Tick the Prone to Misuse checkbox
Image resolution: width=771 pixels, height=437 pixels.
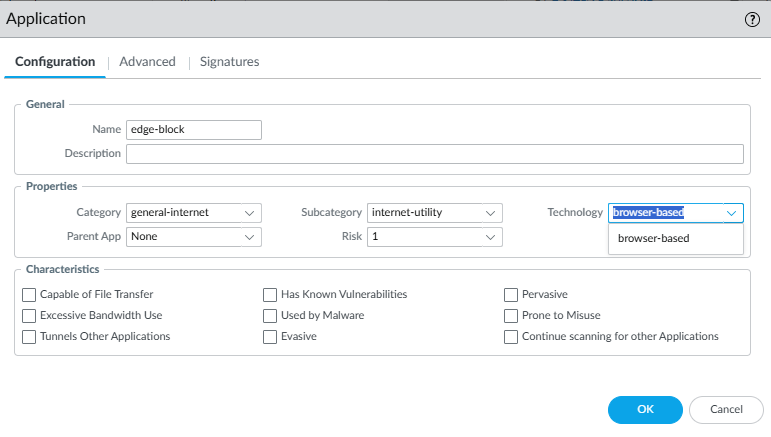[511, 316]
